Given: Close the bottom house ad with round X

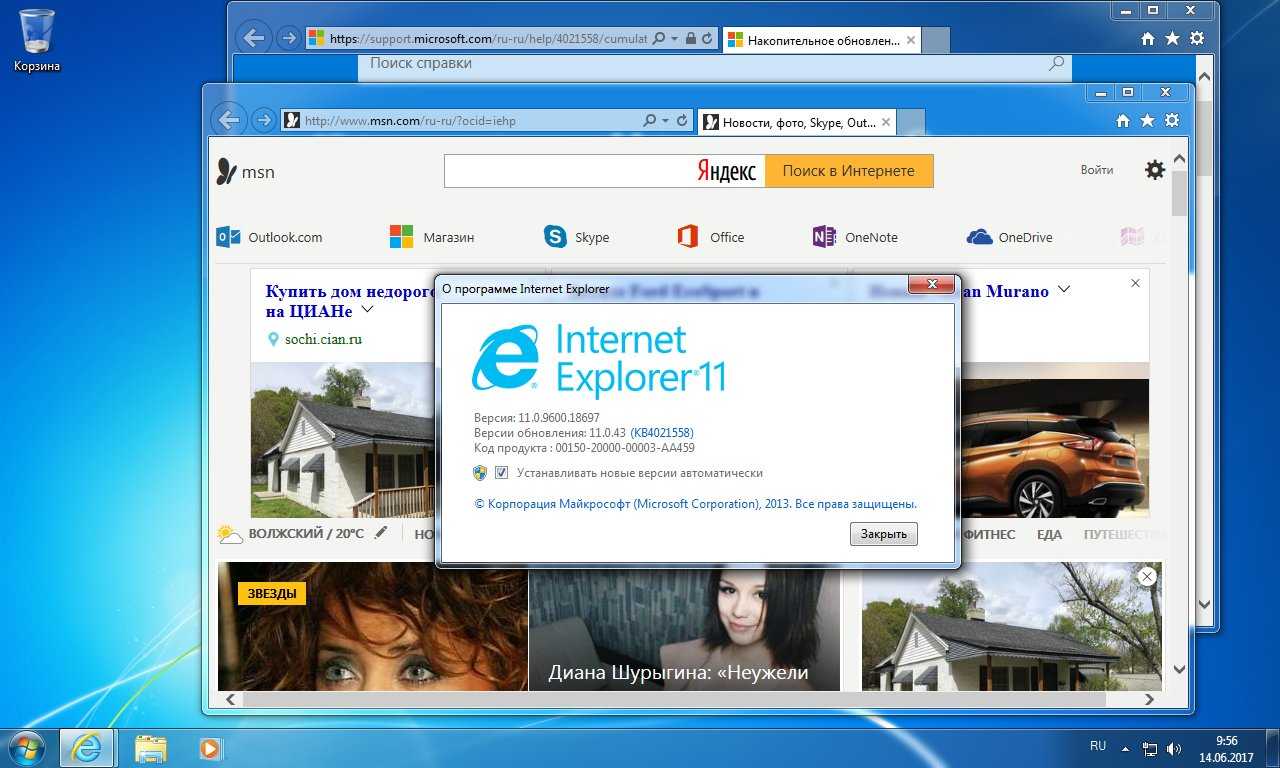Looking at the screenshot, I should pyautogui.click(x=1147, y=576).
